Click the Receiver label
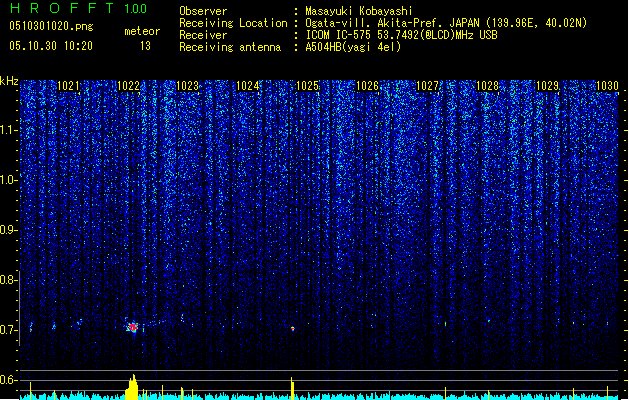Image resolution: width=629 pixels, height=400 pixels. point(203,35)
